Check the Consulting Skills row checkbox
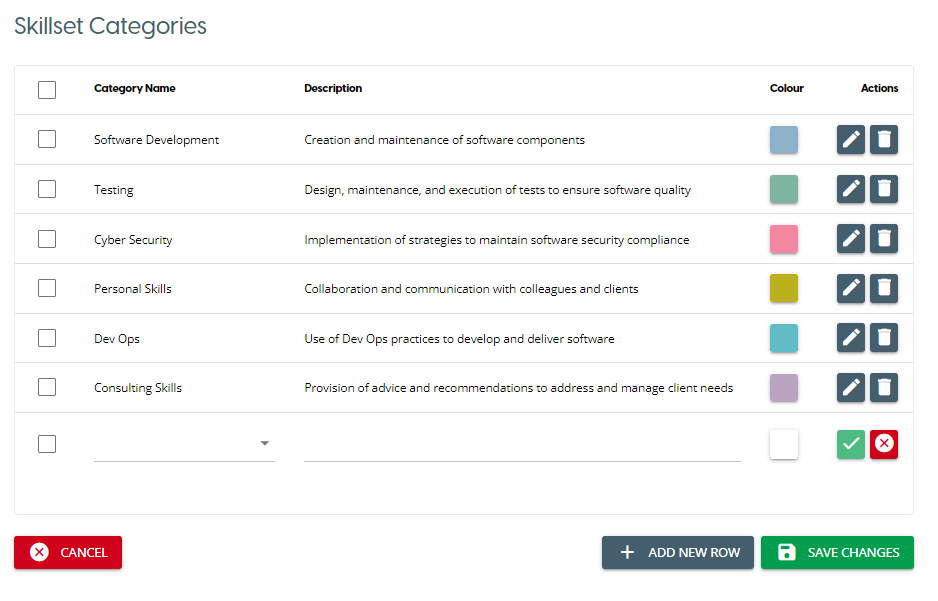Screen dimensions: 938x601 tap(47, 387)
